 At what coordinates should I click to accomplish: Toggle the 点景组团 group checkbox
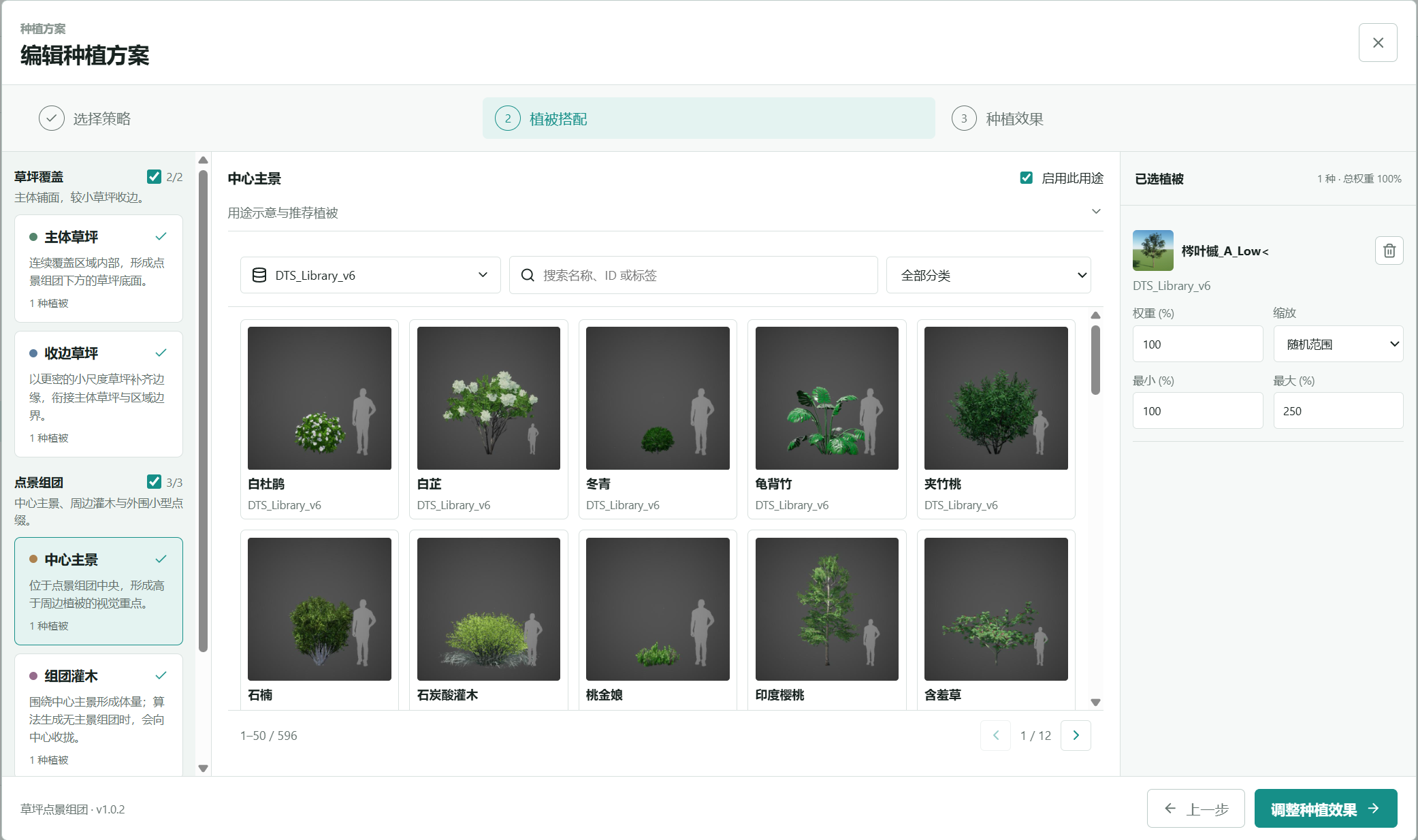click(154, 482)
